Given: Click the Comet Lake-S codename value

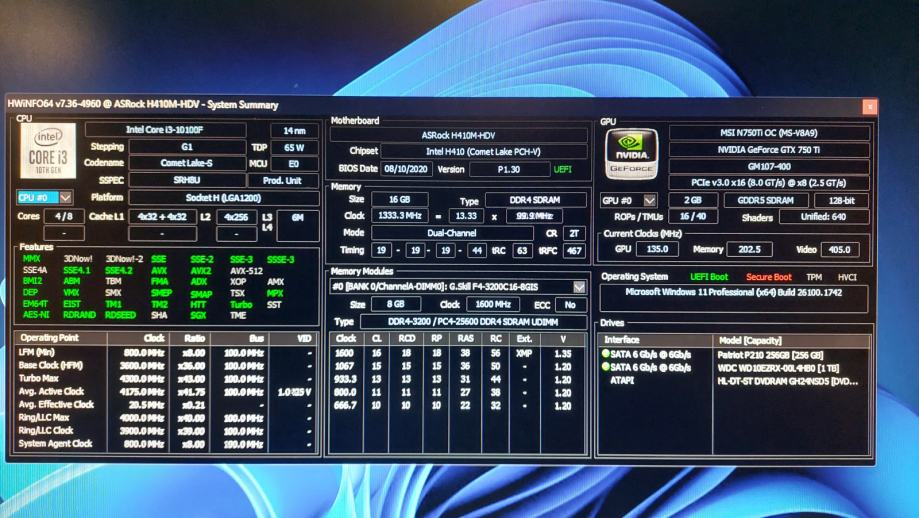Looking at the screenshot, I should (x=187, y=163).
